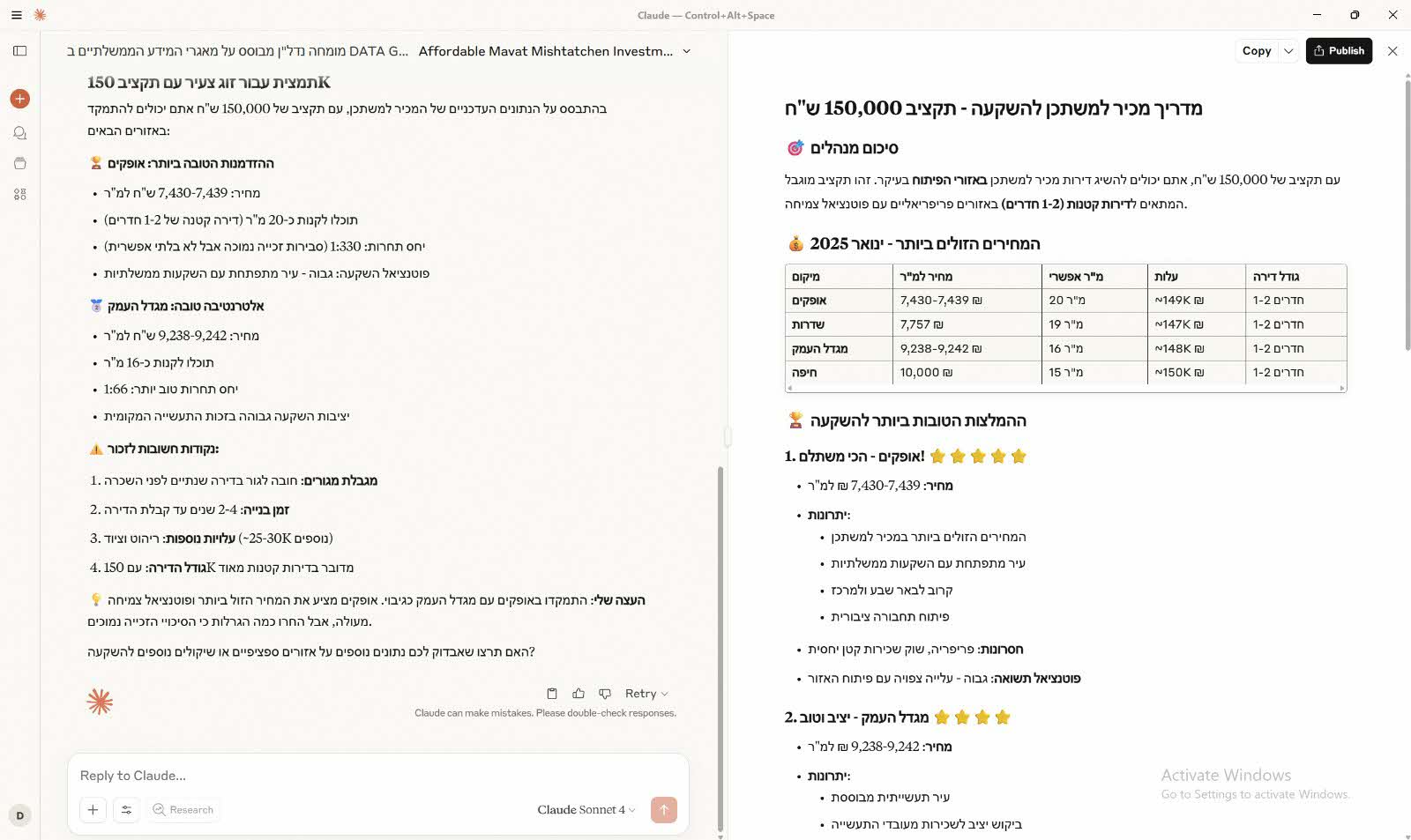This screenshot has height=840, width=1411.
Task: Open the search and tools settings icon
Action: pyautogui.click(x=126, y=810)
